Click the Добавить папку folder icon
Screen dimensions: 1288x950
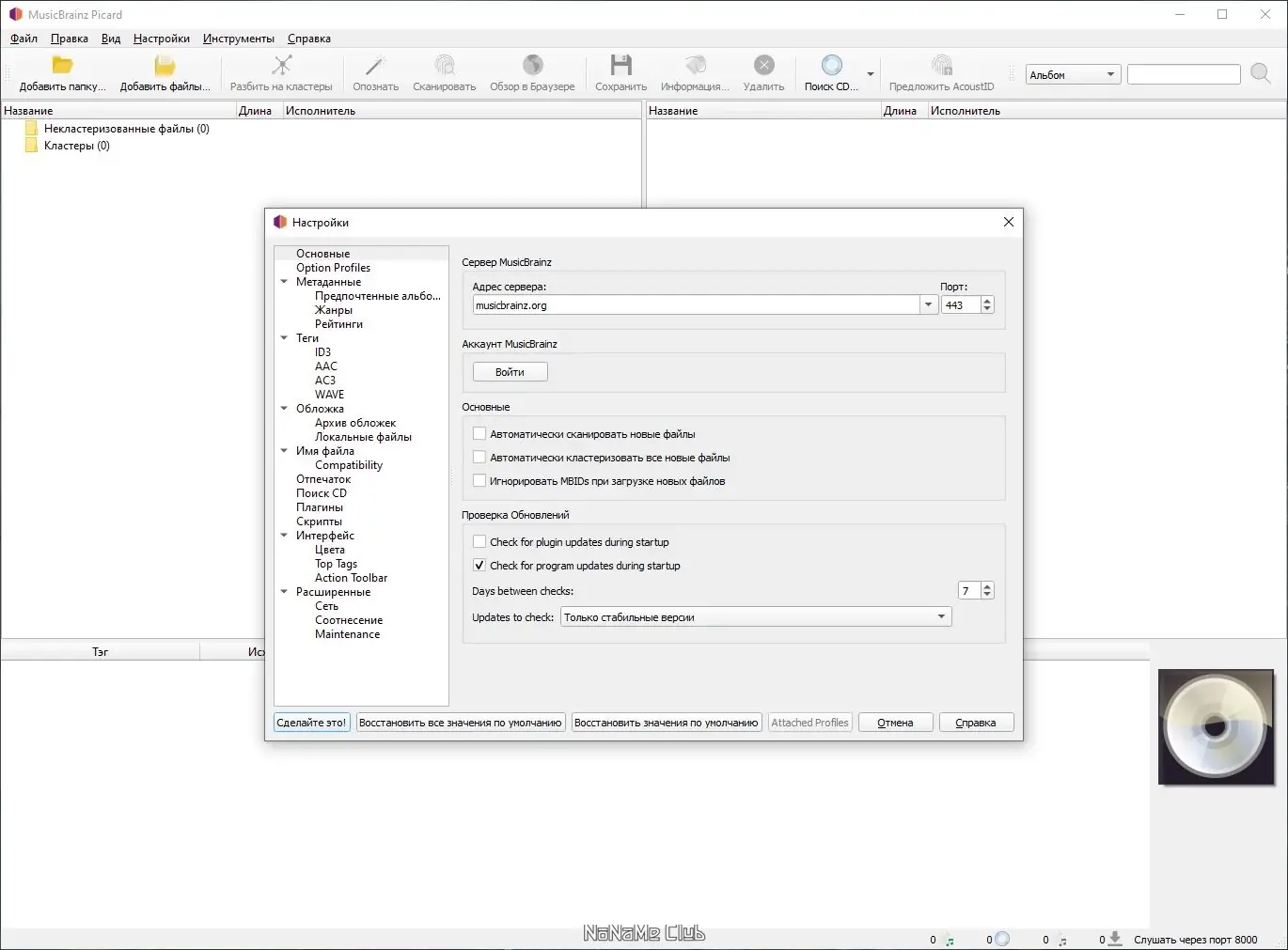pos(62,65)
